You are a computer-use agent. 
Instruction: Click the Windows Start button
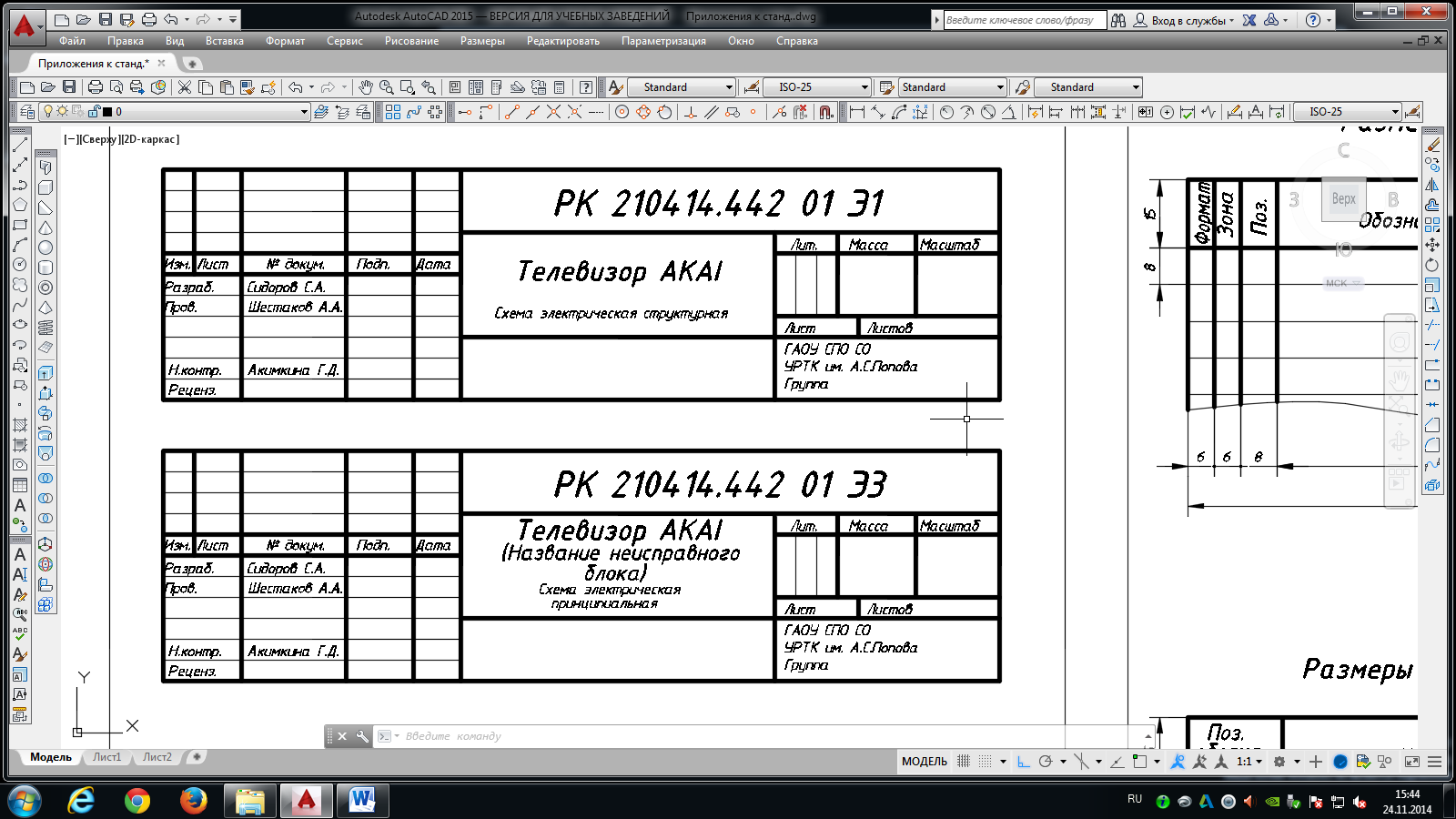[x=25, y=801]
